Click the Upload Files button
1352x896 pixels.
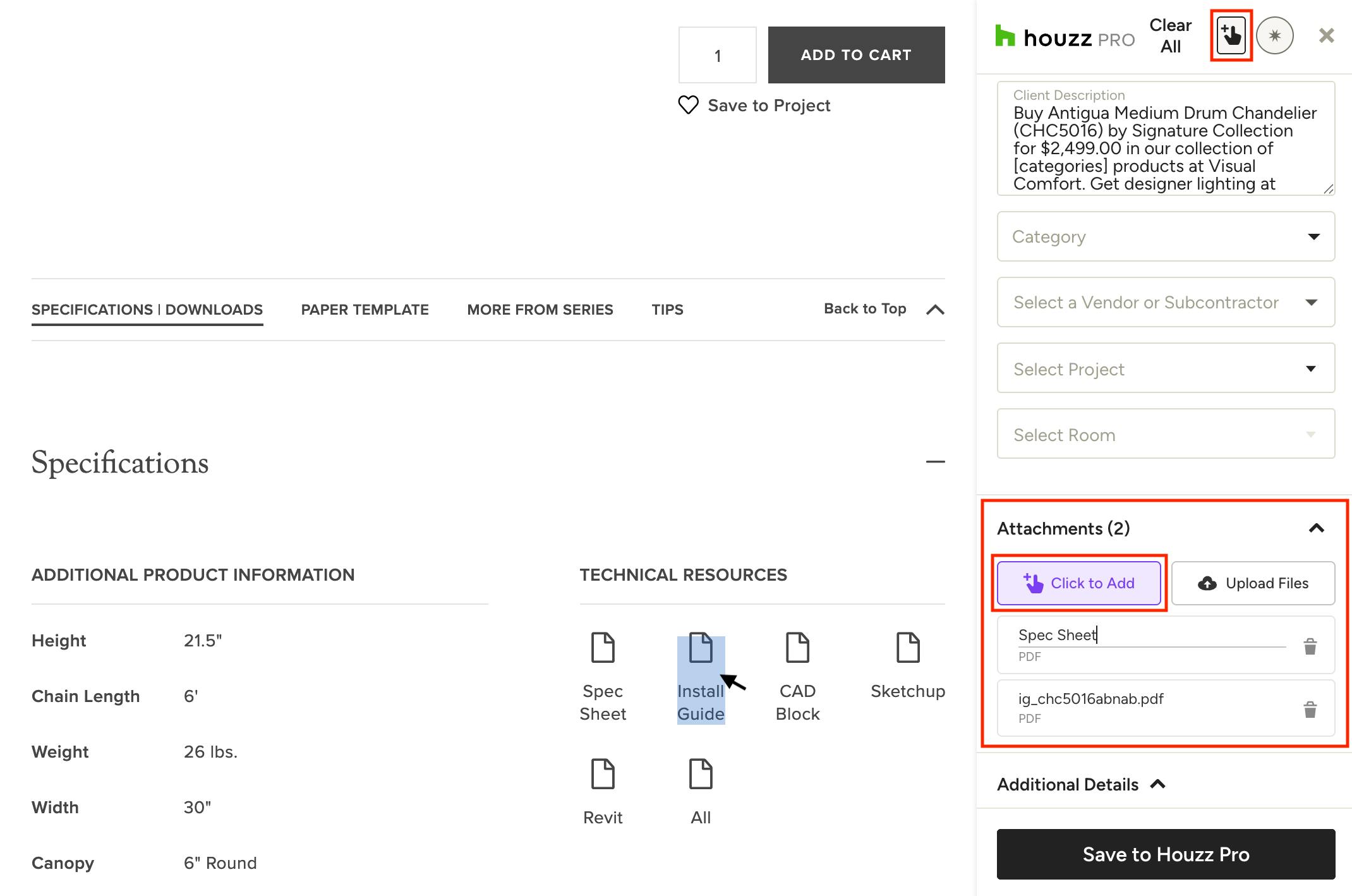[1253, 583]
